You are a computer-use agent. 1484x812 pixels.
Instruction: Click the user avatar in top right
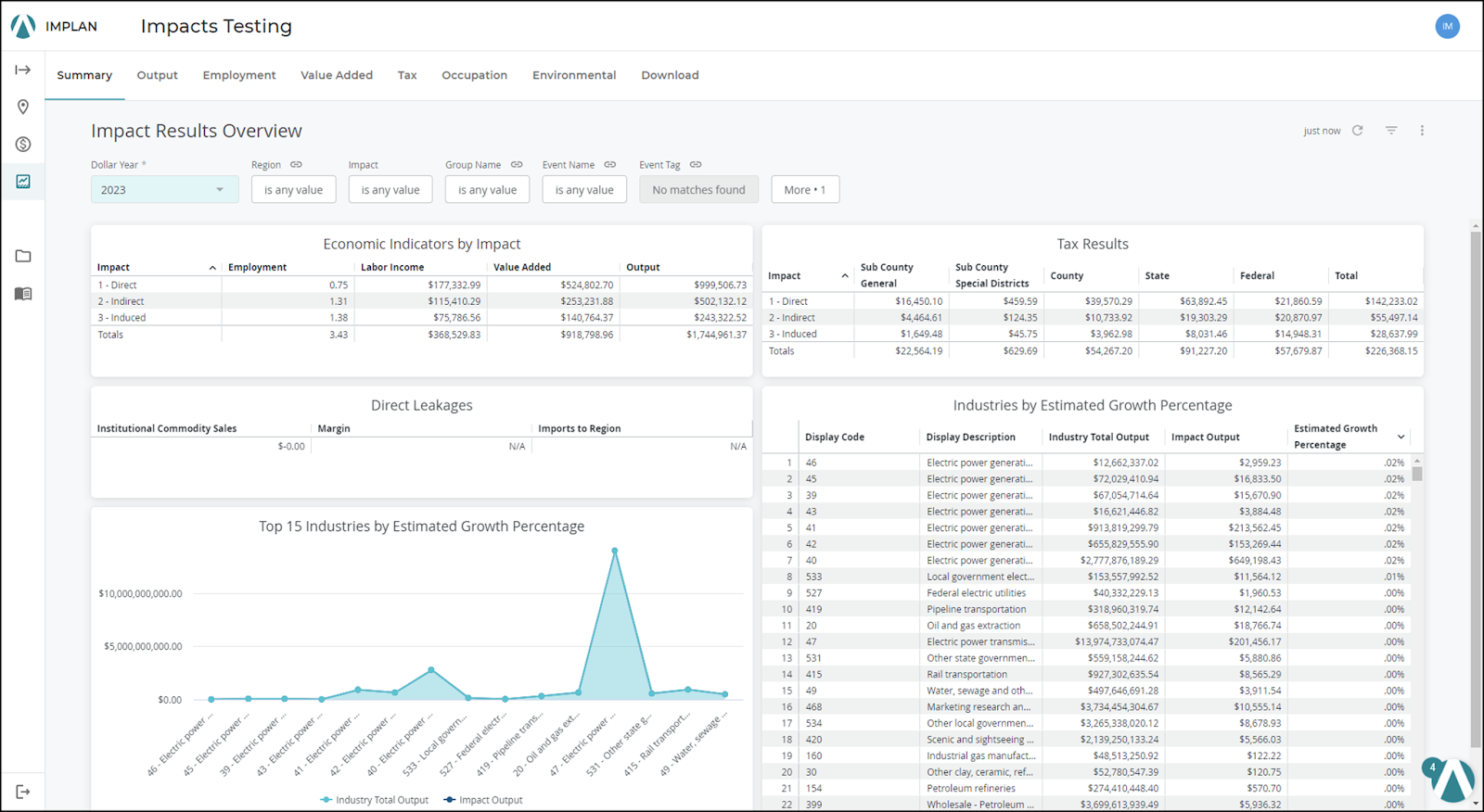pyautogui.click(x=1447, y=26)
